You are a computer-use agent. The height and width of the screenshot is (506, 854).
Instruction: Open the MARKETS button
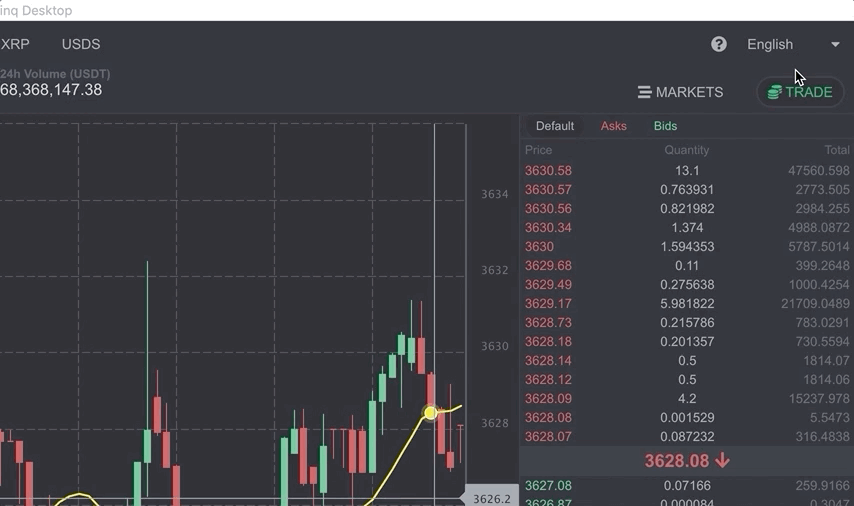click(x=681, y=92)
